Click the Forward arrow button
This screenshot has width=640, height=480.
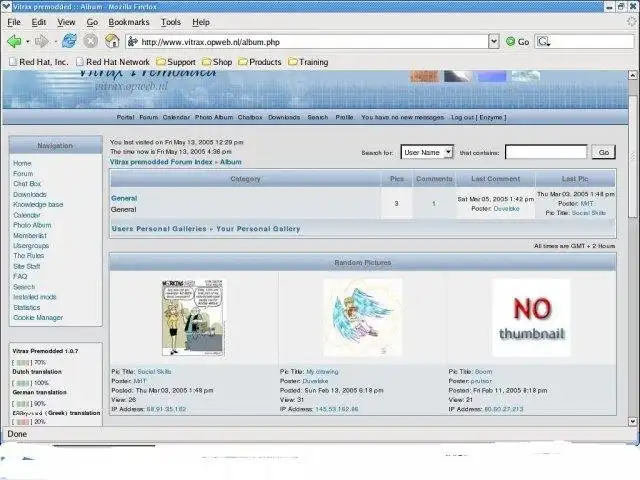click(x=42, y=41)
